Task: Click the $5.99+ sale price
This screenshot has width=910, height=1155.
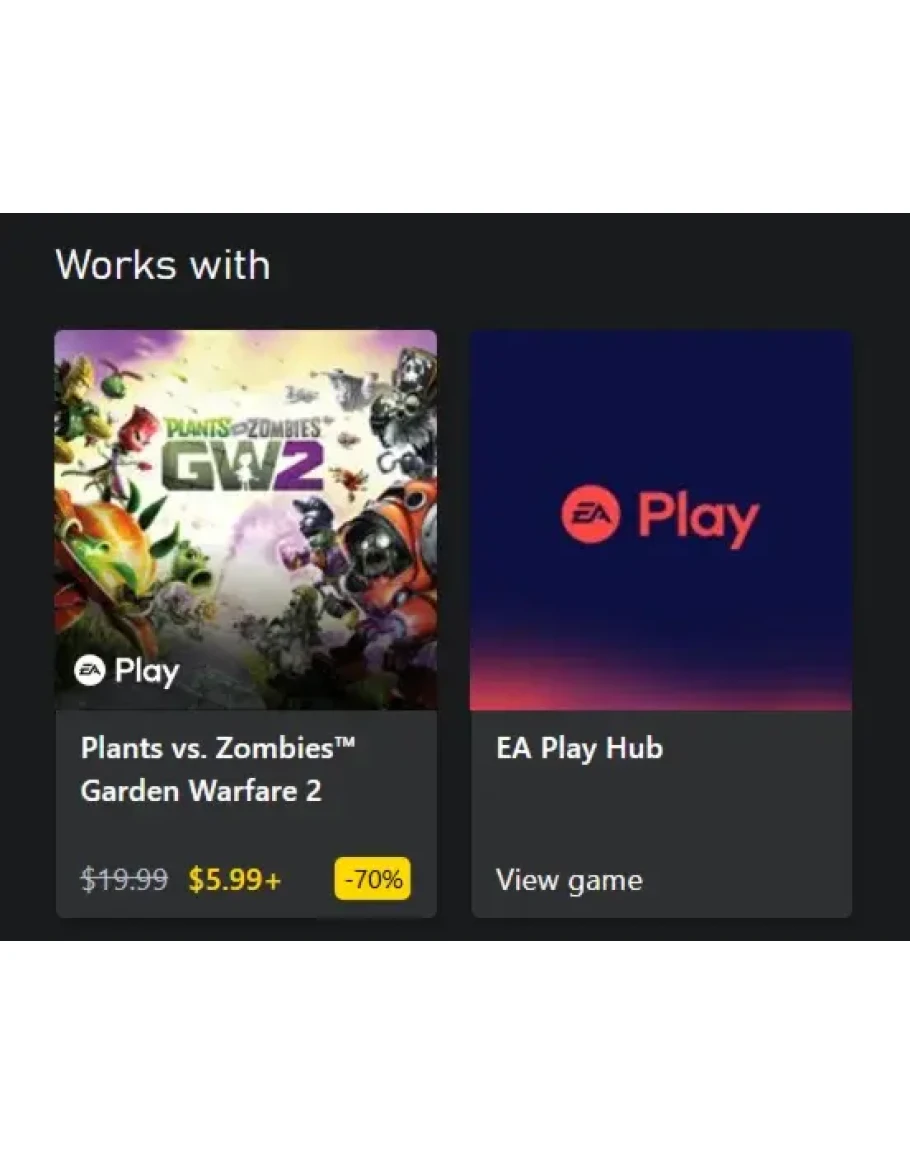Action: point(235,880)
